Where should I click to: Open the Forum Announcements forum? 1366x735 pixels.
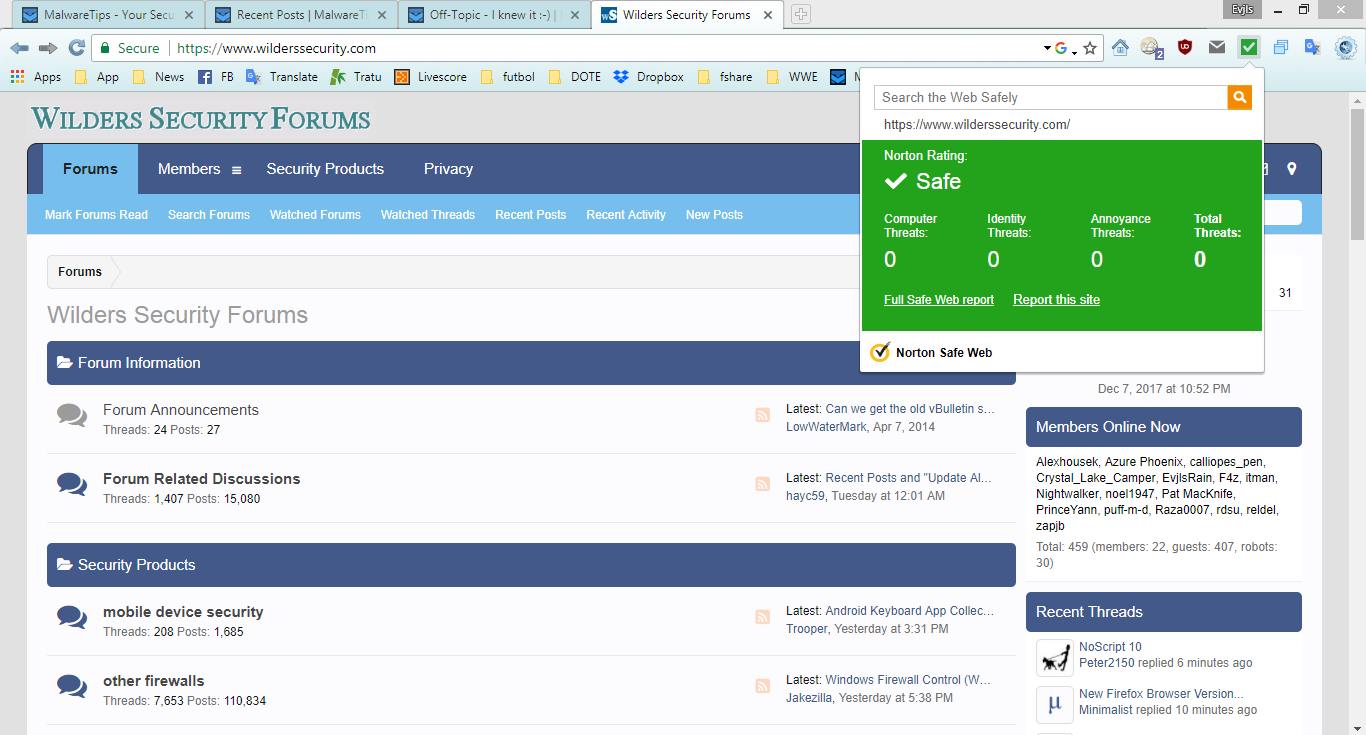181,410
